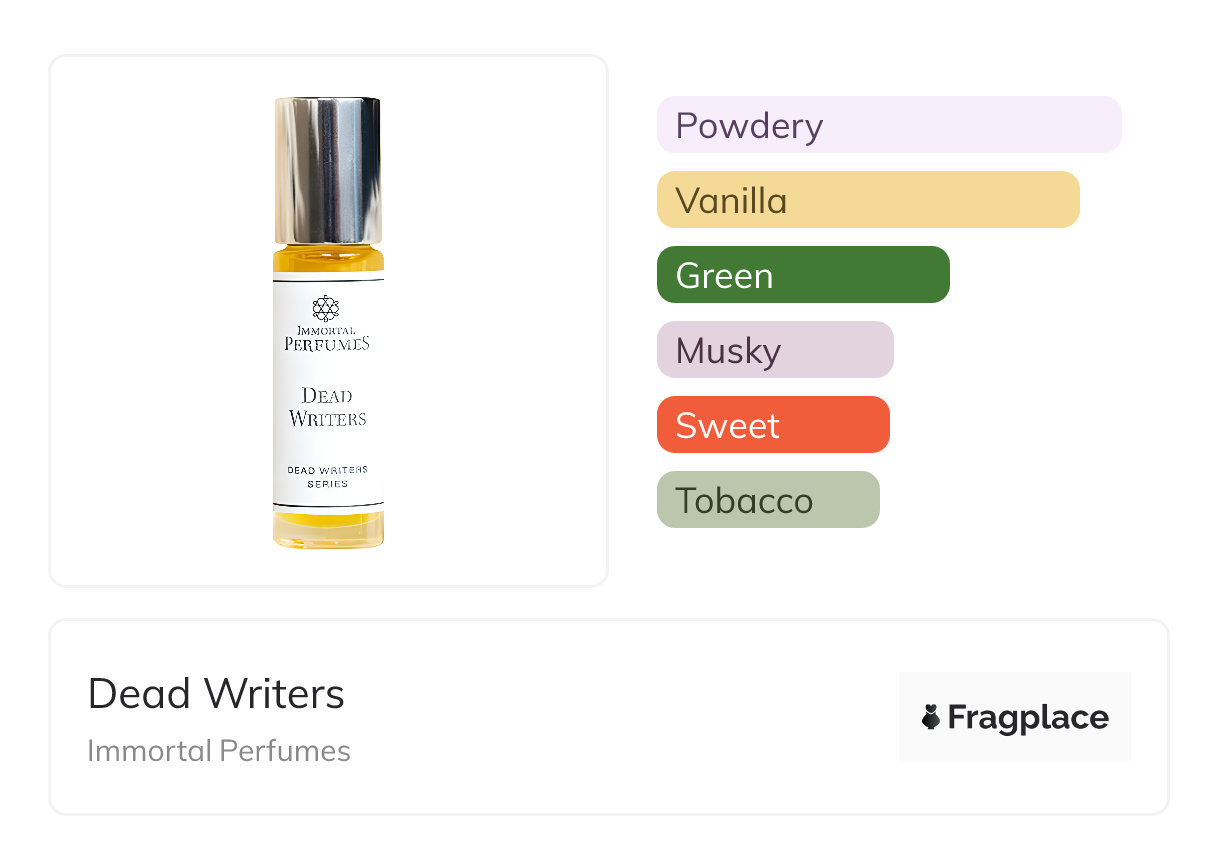This screenshot has height=864, width=1218.
Task: Click the Immortal Perfumes emblem on the bottle label
Action: (326, 308)
